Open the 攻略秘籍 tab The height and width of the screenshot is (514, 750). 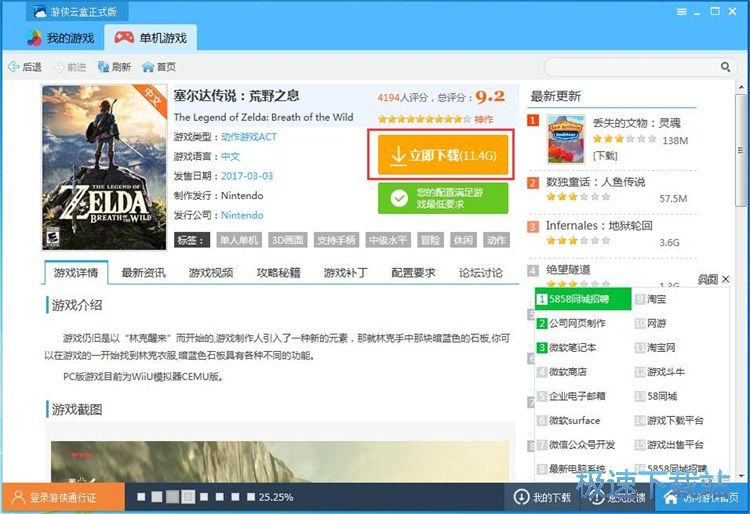pyautogui.click(x=278, y=273)
